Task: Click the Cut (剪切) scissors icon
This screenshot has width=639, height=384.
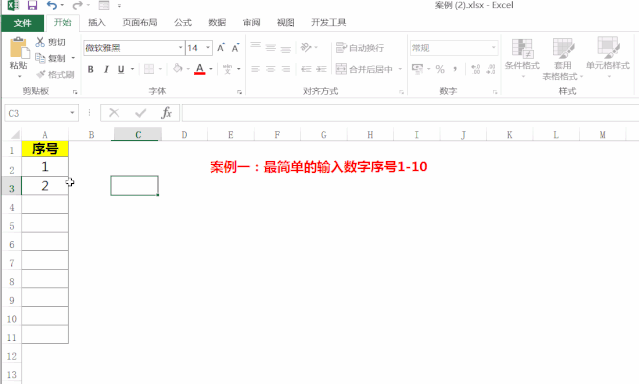Action: tap(40, 42)
